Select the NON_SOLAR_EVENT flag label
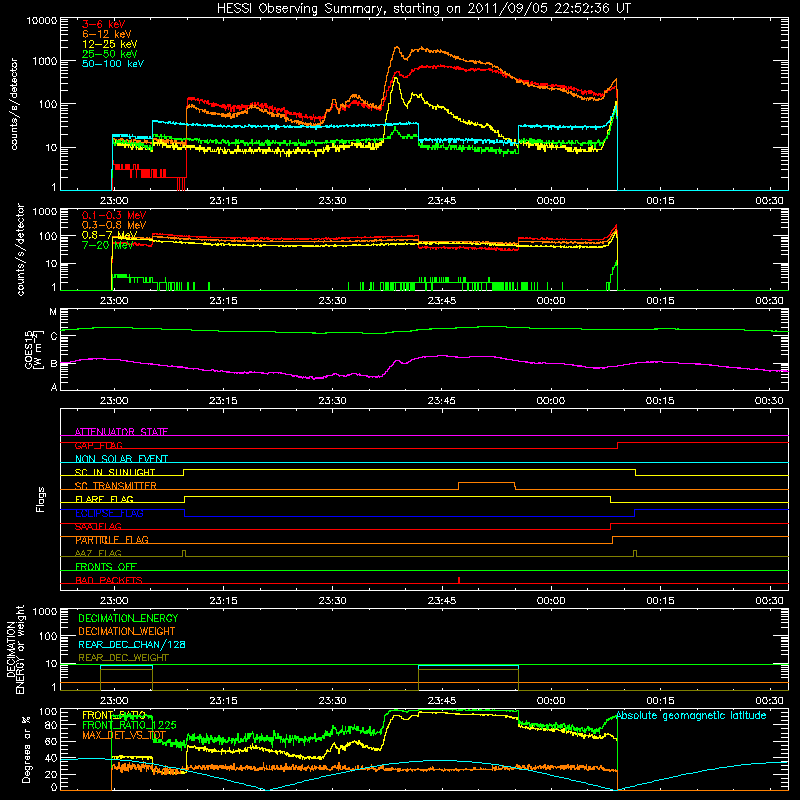Screen dimensions: 800x800 click(x=121, y=459)
